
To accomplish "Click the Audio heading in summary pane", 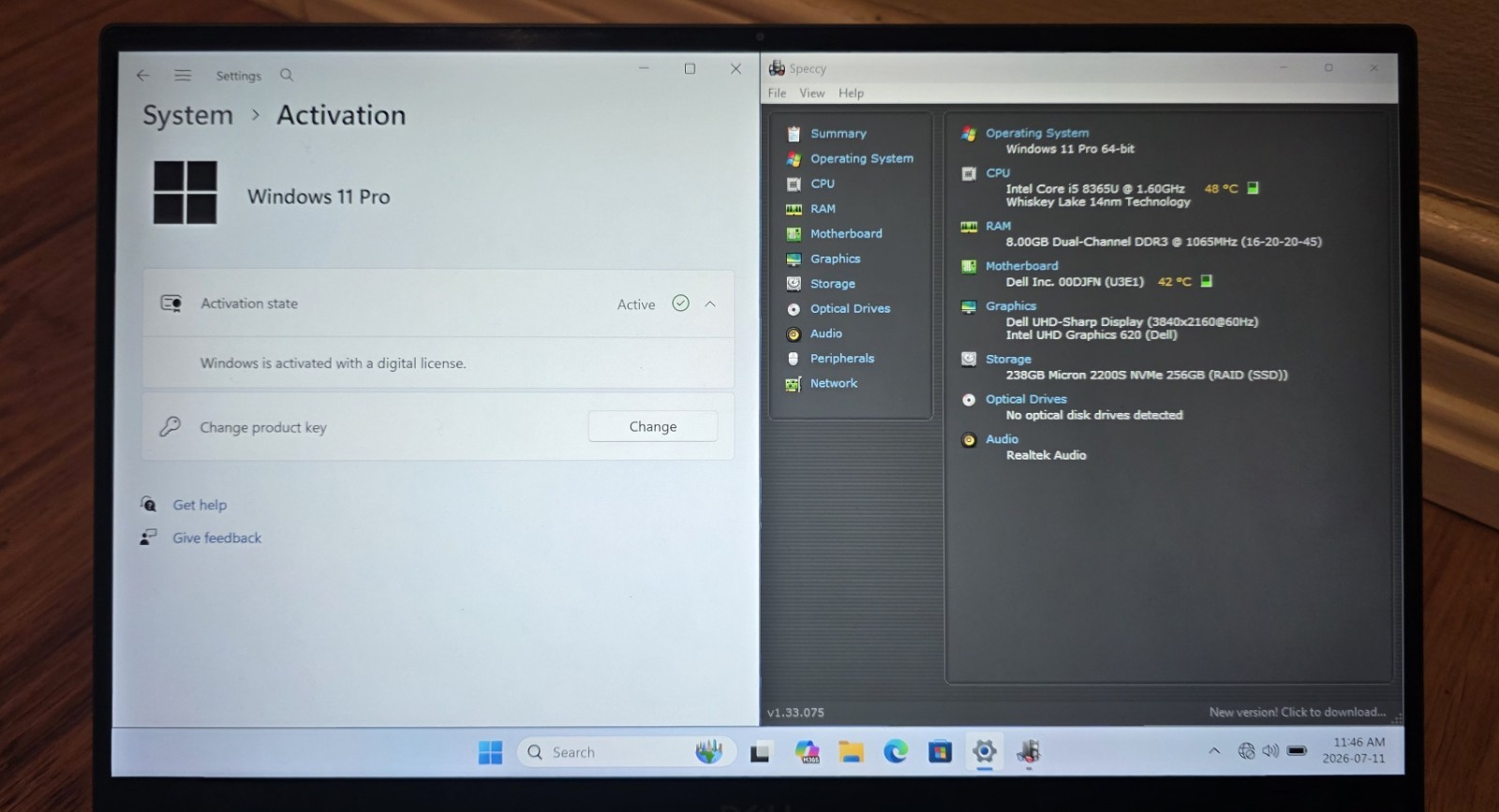I will [1002, 439].
